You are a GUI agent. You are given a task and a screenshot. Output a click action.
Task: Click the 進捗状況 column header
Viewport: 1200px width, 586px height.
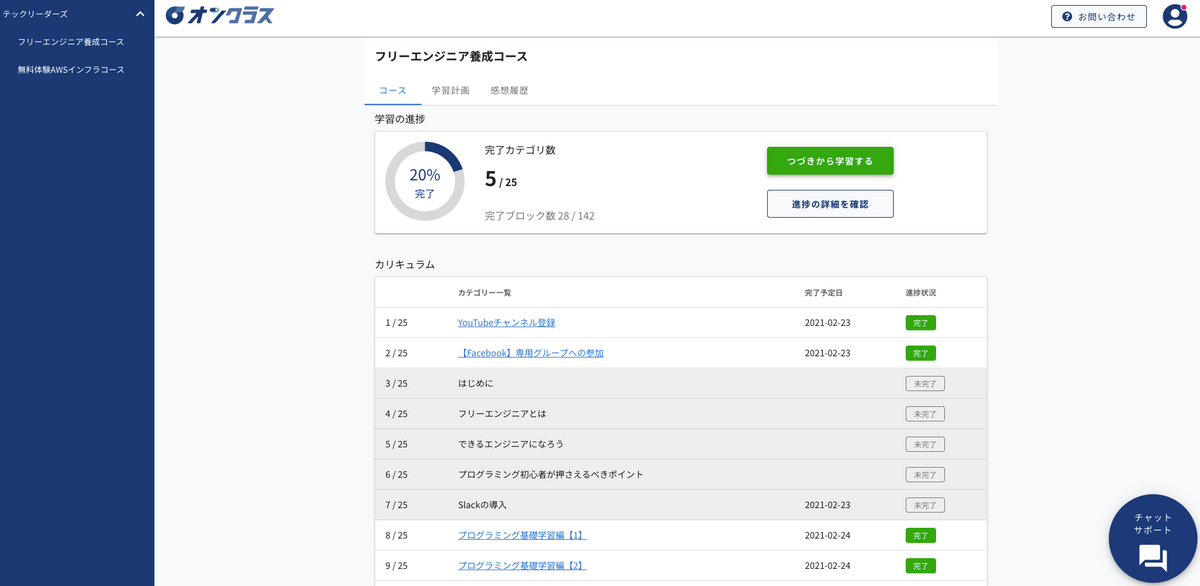point(921,293)
